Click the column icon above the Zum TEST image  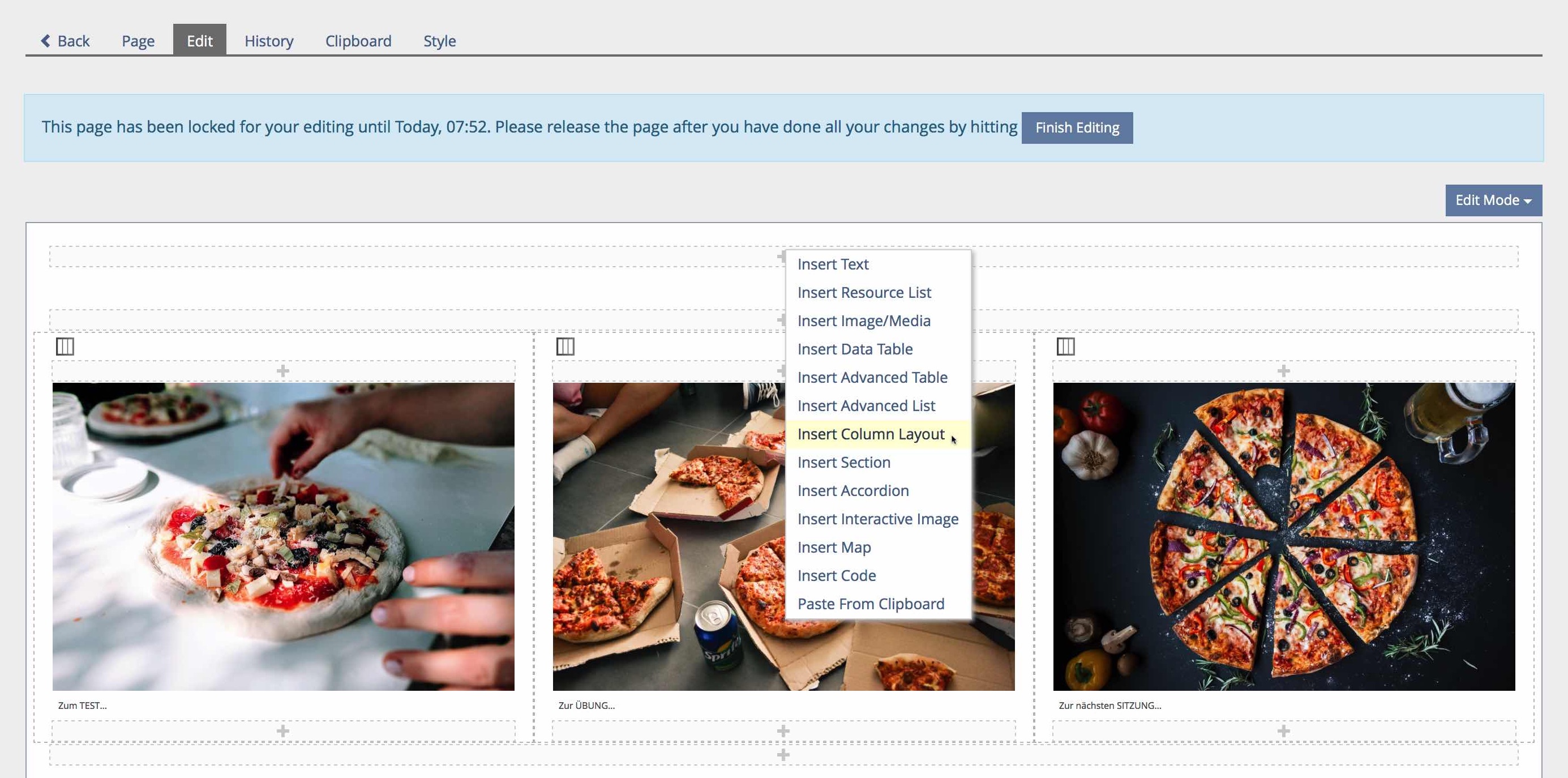point(65,347)
